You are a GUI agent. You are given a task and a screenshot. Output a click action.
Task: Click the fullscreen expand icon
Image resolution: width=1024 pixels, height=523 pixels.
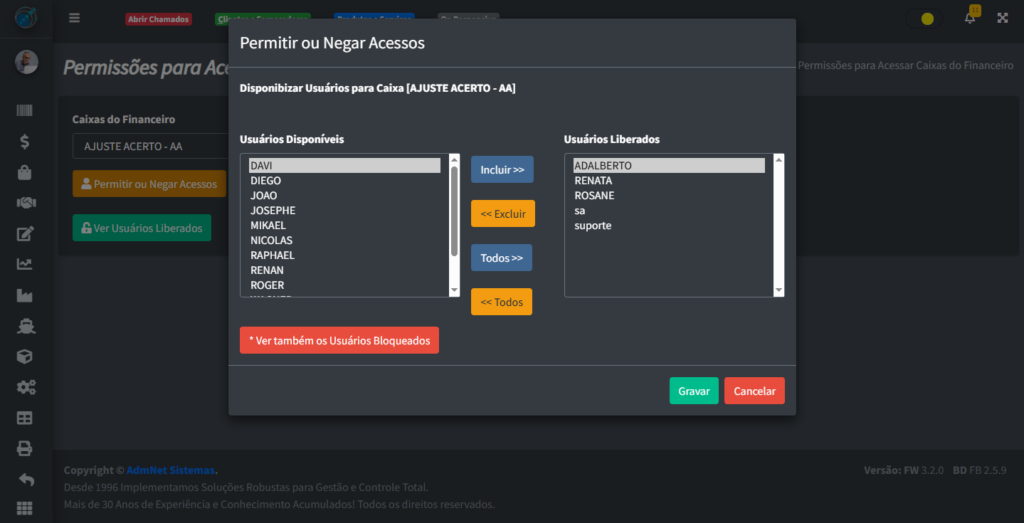[1002, 18]
